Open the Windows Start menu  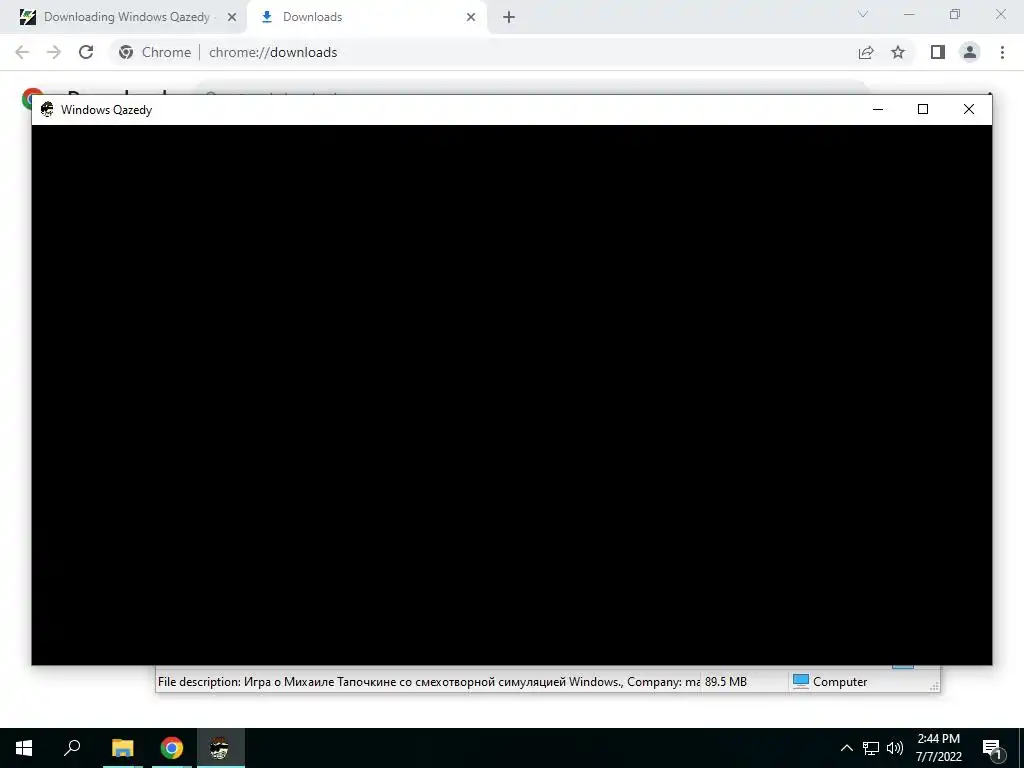pos(24,748)
